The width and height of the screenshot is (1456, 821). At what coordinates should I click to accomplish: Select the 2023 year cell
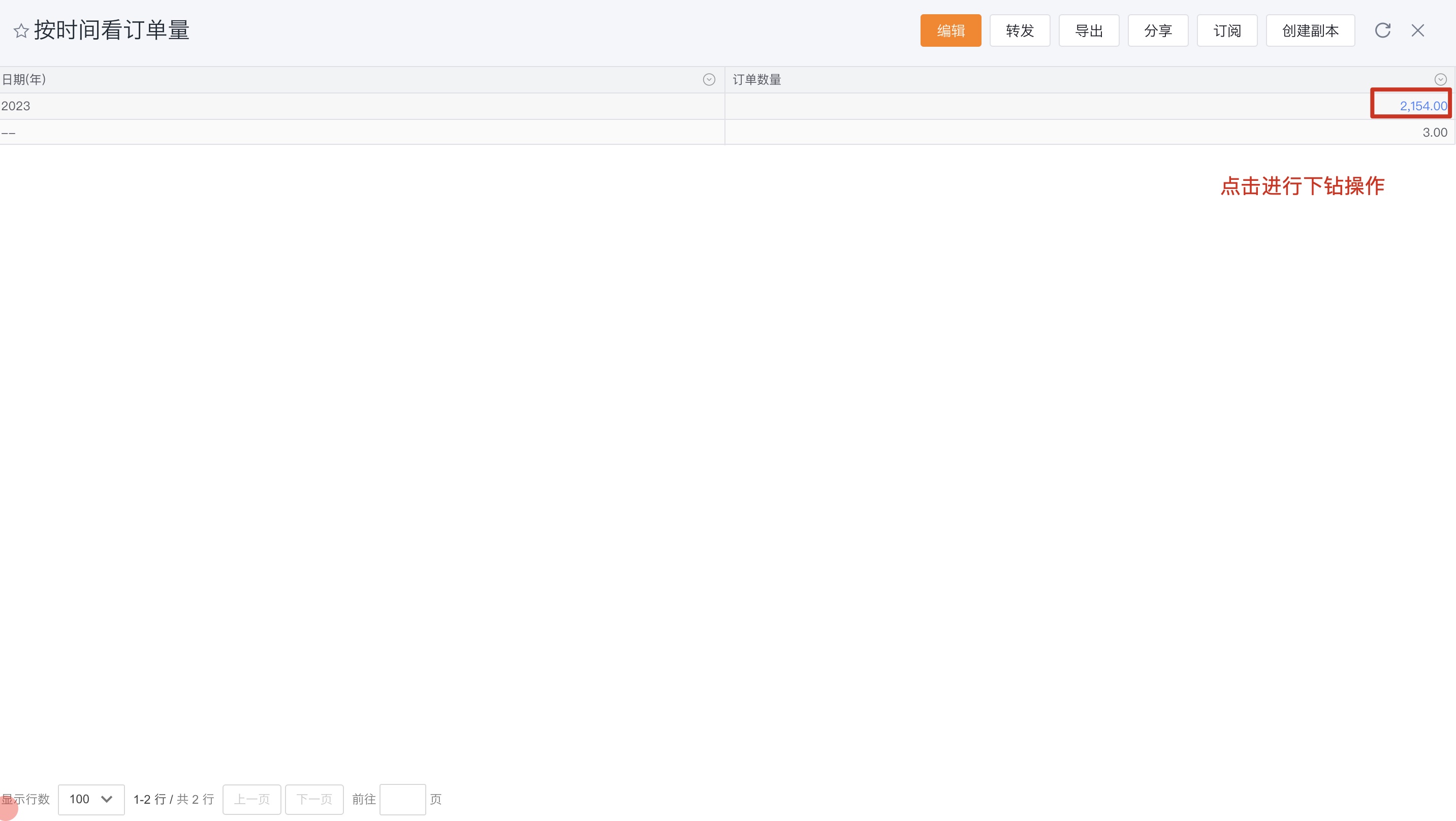tap(362, 106)
